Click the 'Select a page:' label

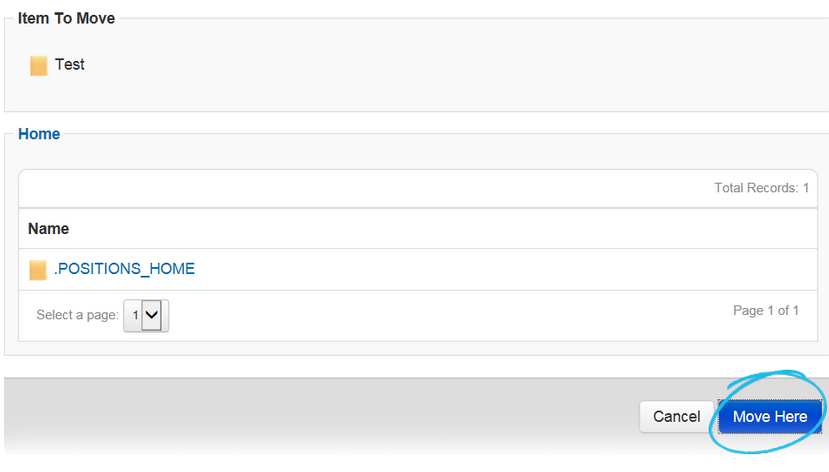[x=76, y=315]
